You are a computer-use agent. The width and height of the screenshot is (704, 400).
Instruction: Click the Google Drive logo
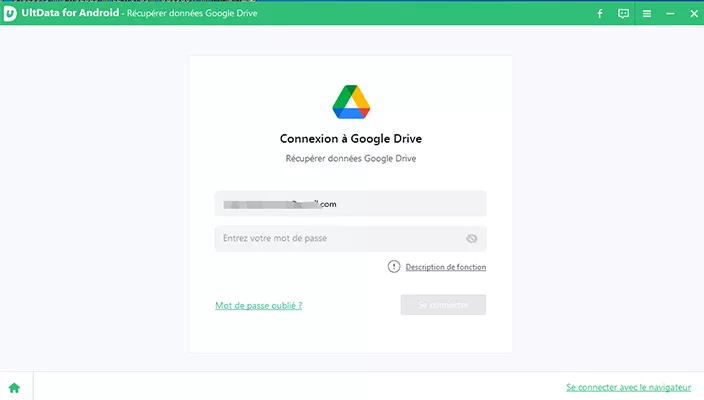tap(351, 102)
